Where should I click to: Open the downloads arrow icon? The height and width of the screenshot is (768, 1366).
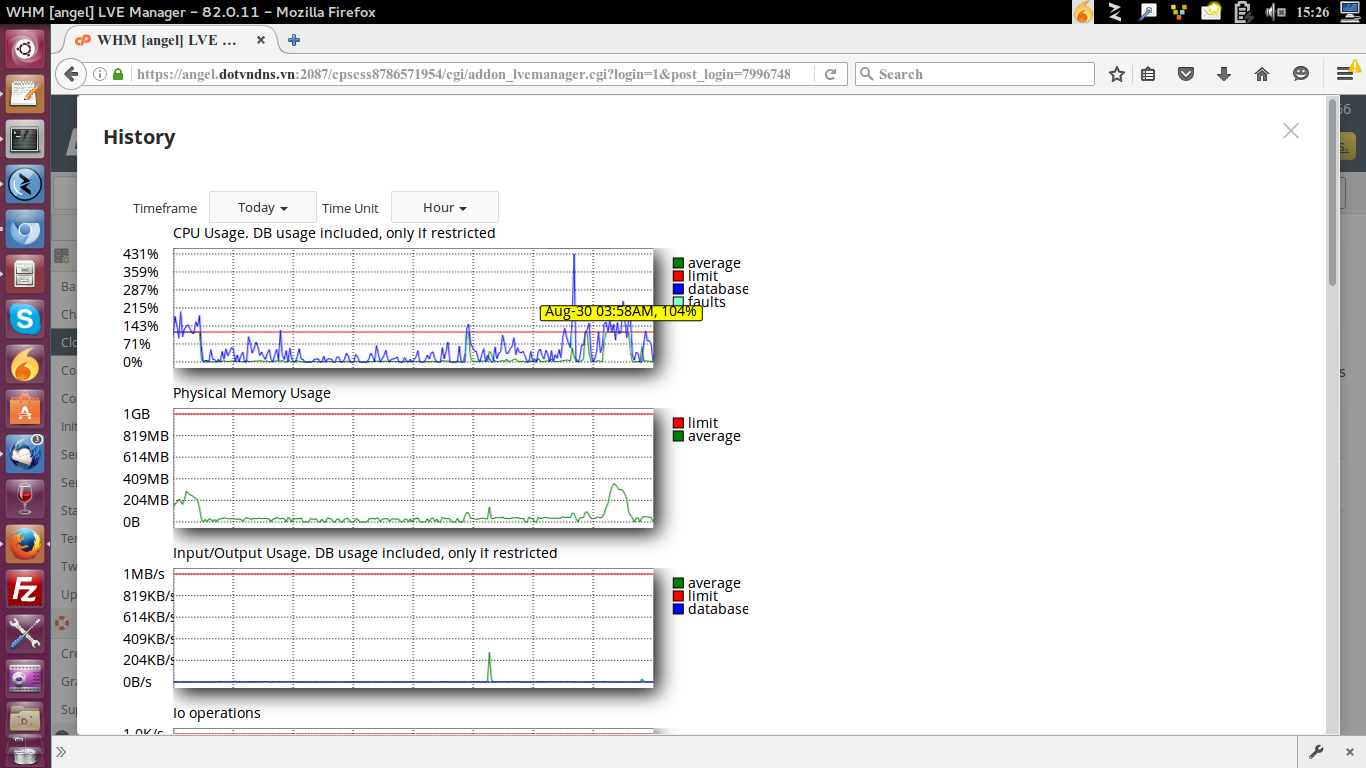pyautogui.click(x=1224, y=74)
